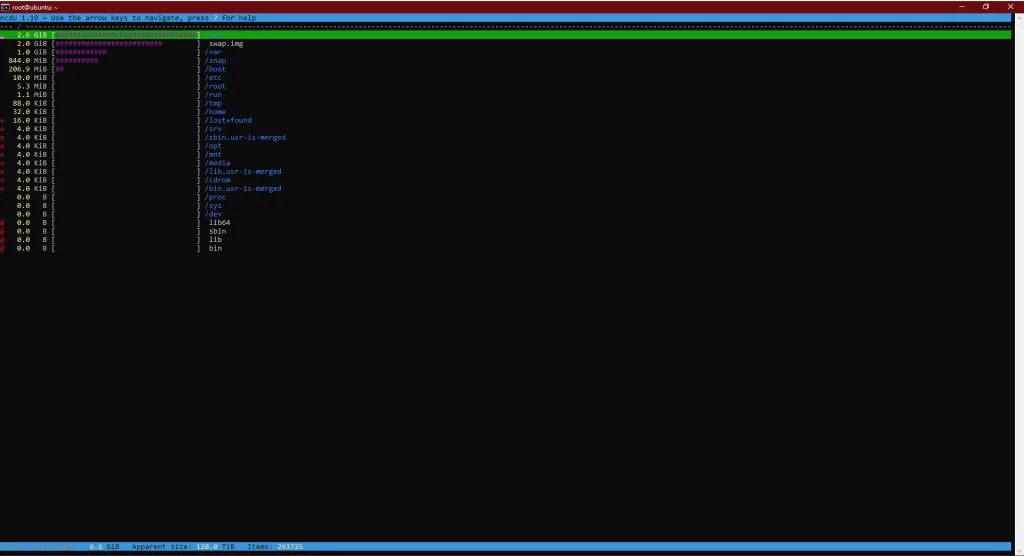
Task: Open the /proc directory entry
Action: 216,197
